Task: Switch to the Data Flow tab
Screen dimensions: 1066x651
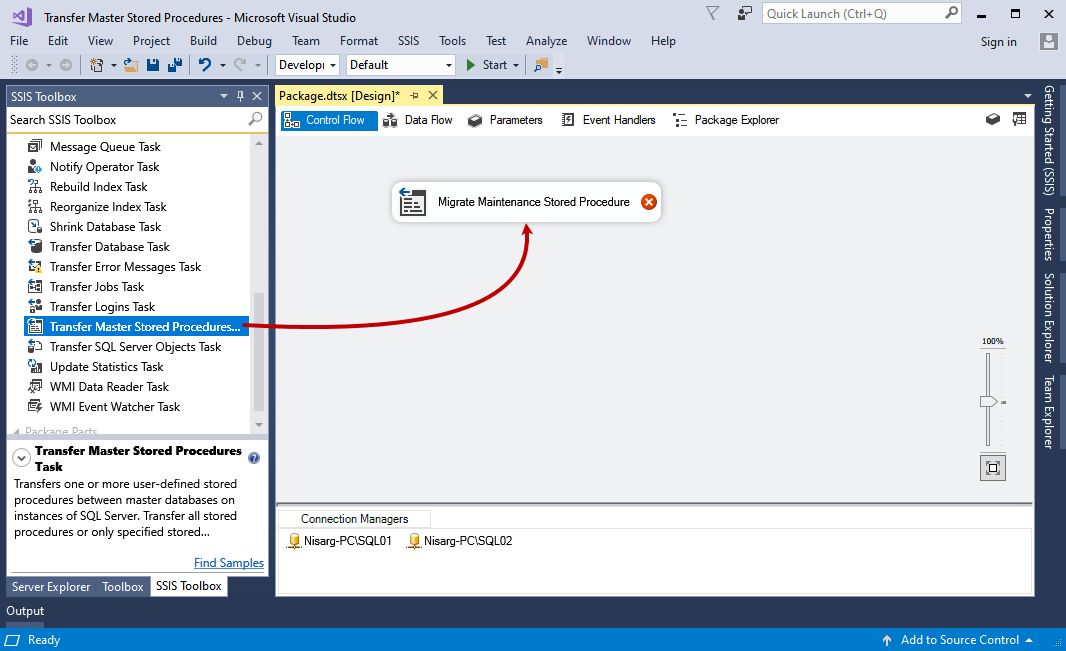Action: point(418,120)
